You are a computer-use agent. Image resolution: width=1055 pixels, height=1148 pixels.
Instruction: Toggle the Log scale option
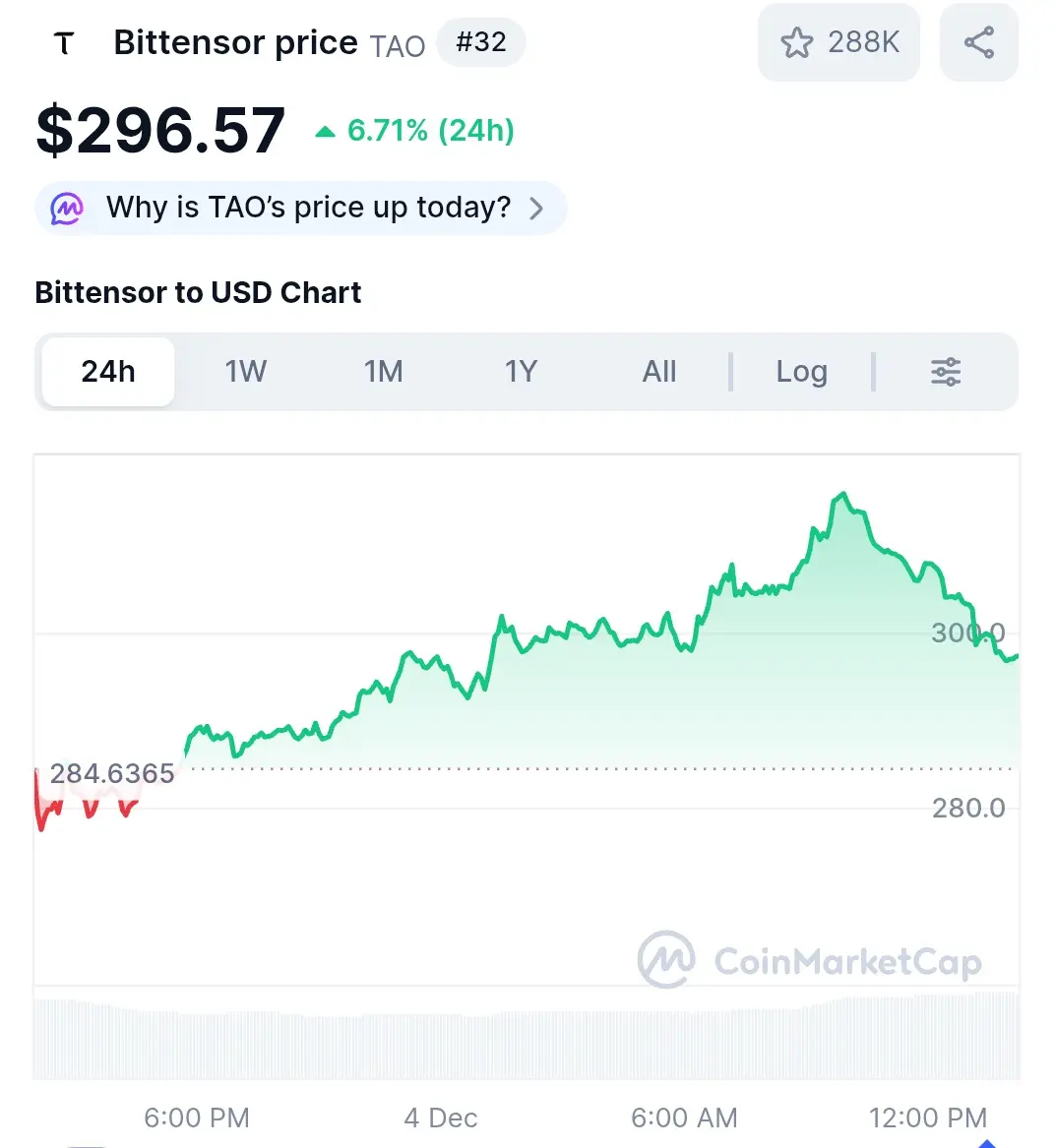click(x=801, y=372)
